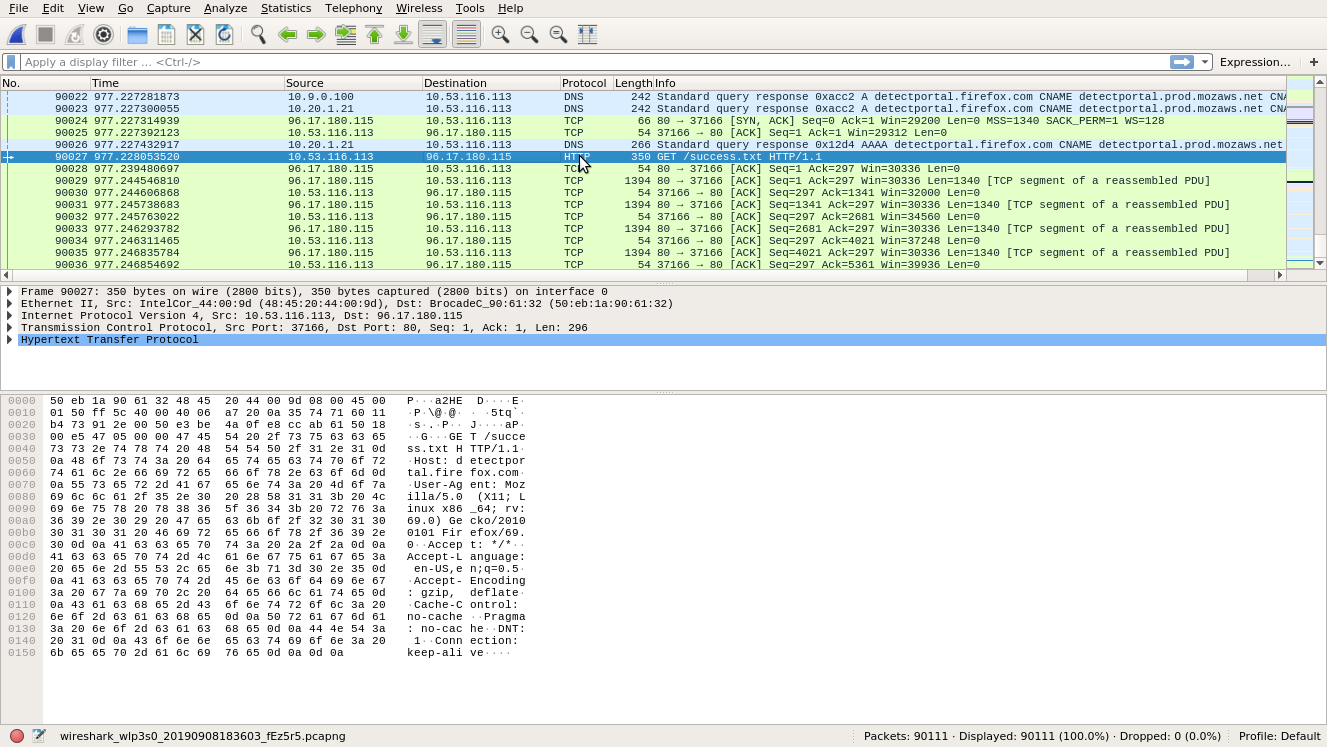Open the Statistics menu
This screenshot has height=747, width=1327.
tap(286, 8)
